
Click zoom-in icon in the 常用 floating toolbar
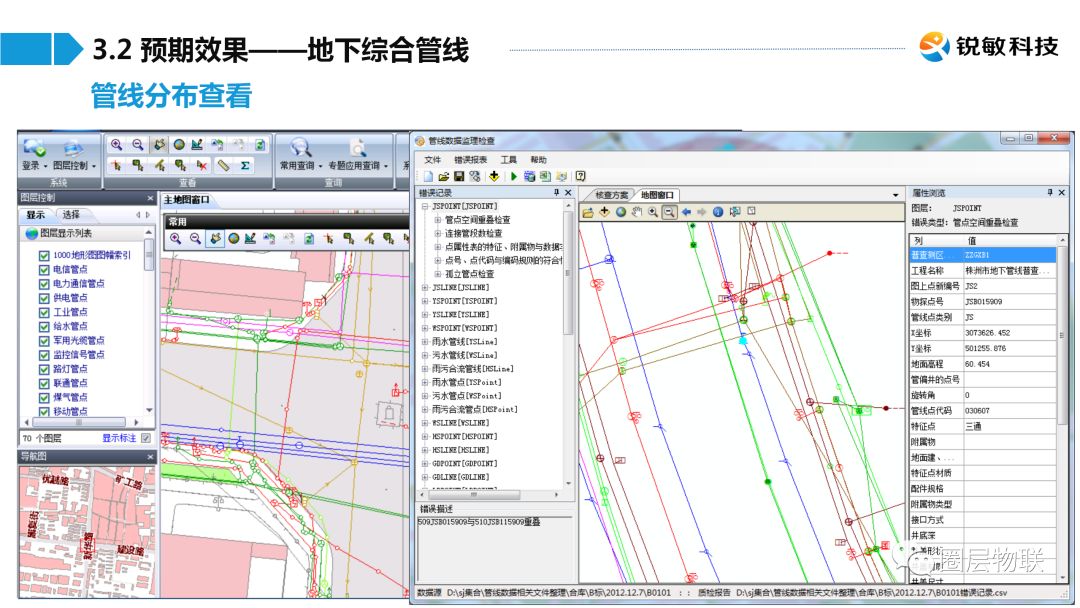(176, 239)
